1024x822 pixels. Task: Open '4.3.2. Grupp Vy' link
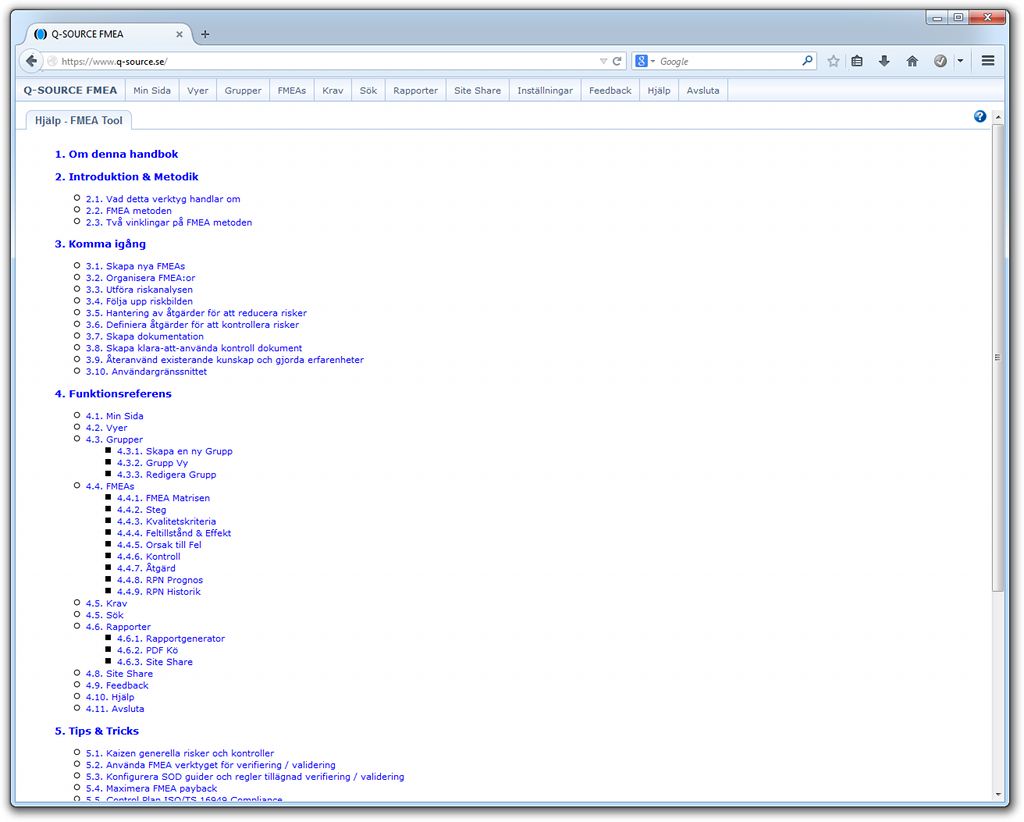coord(152,463)
